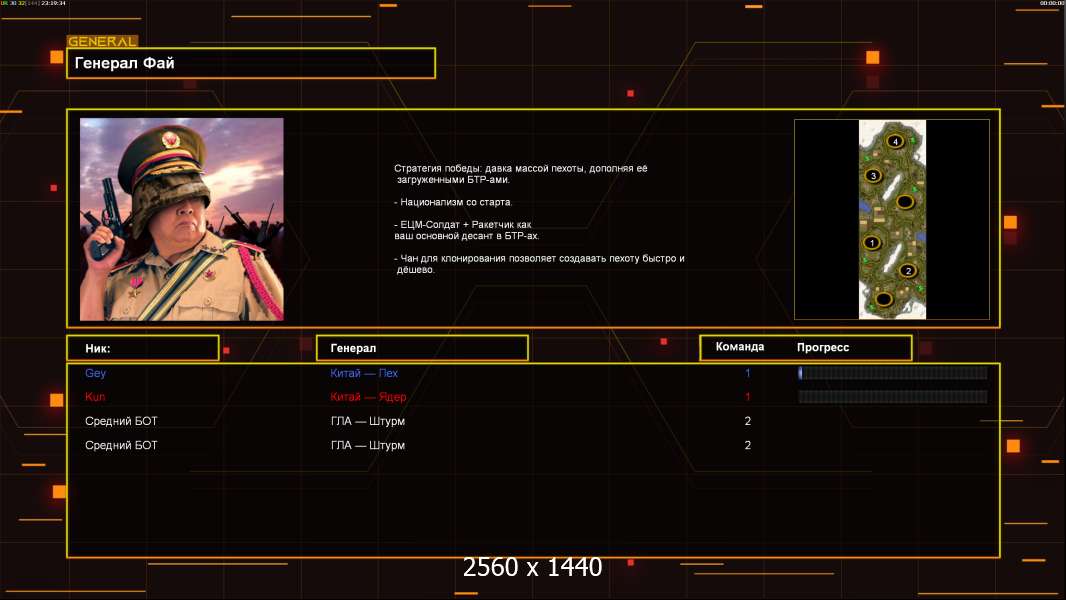
Task: Click the "Национализм со старта" tip
Action: pyautogui.click(x=453, y=202)
